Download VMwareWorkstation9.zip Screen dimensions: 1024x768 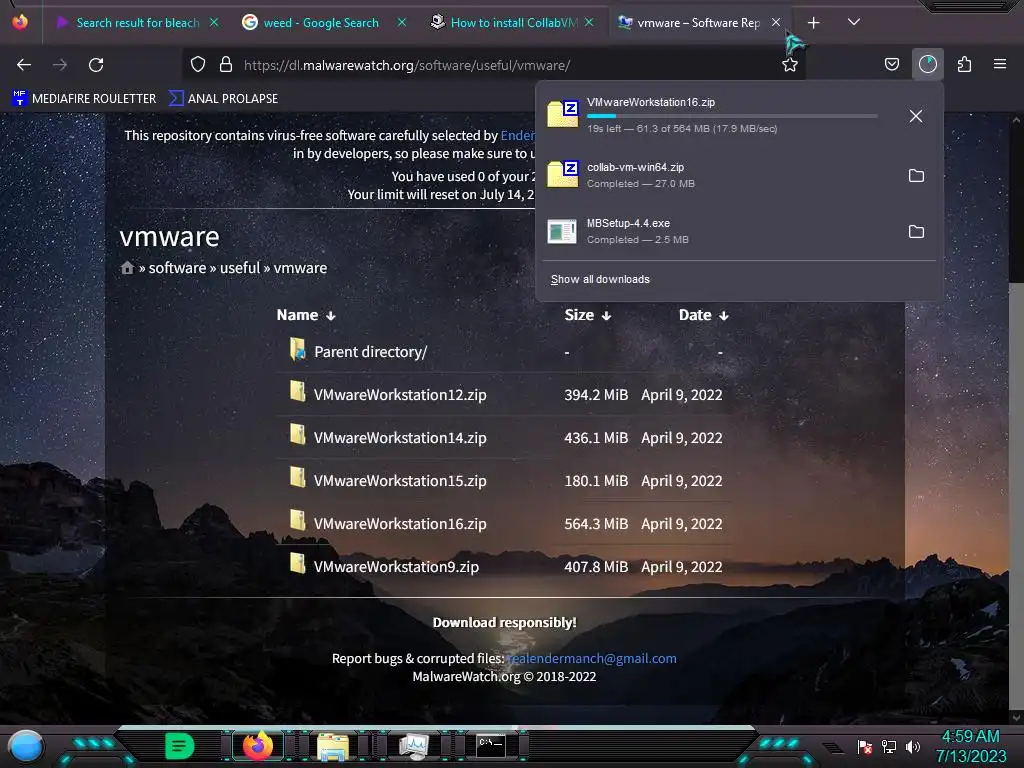point(396,568)
